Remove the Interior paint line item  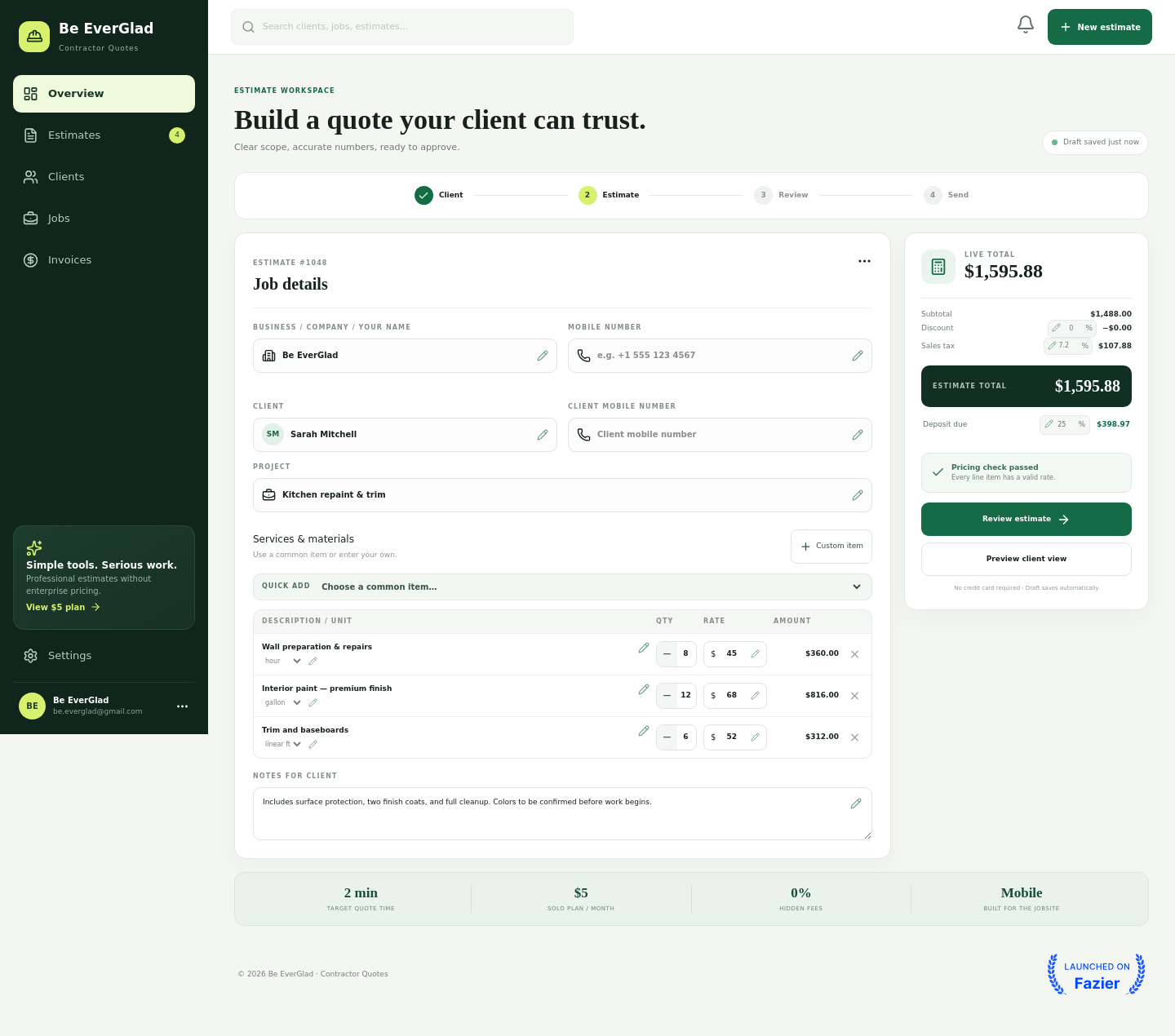coord(854,696)
